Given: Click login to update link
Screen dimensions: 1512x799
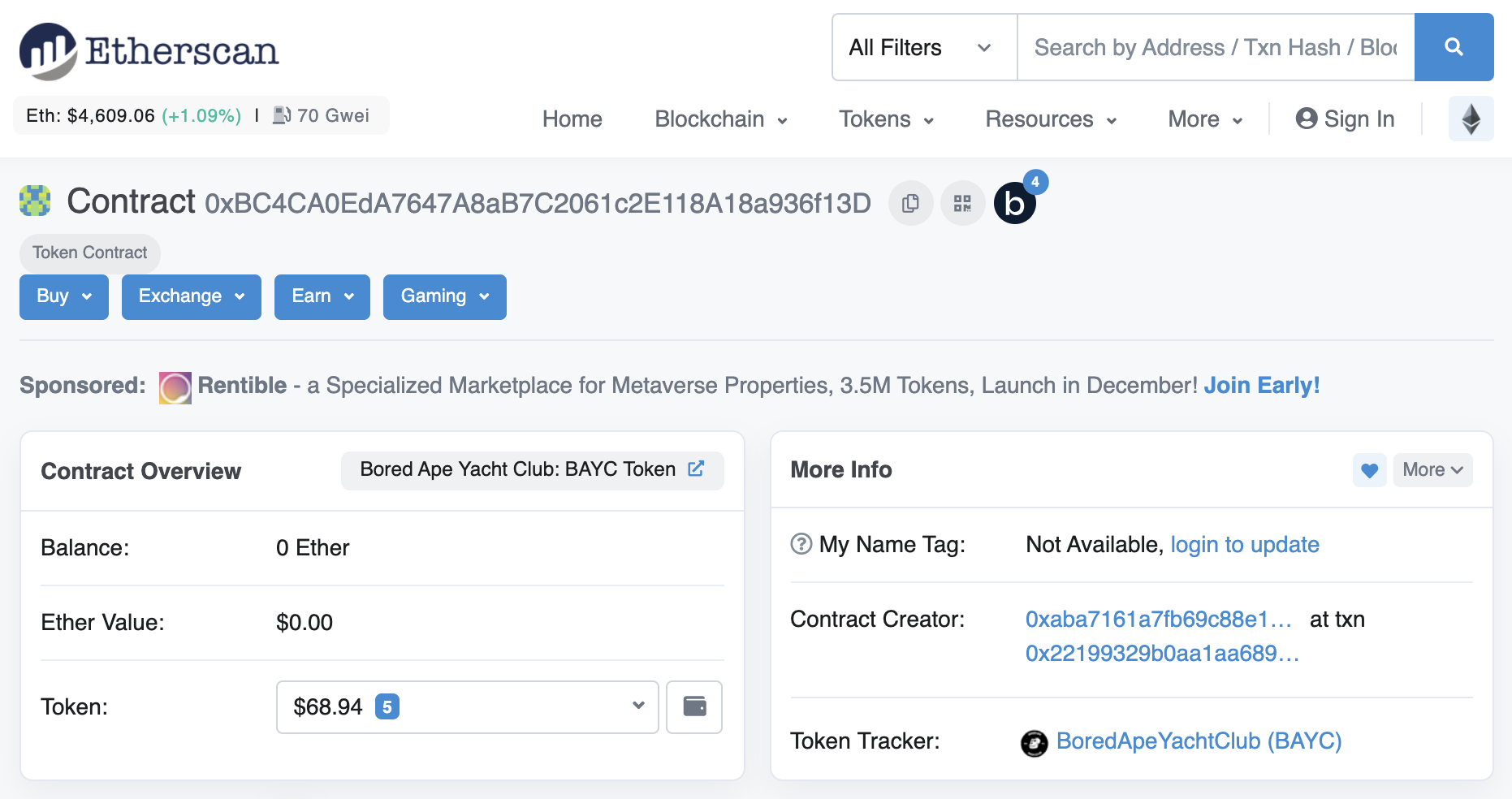Looking at the screenshot, I should pyautogui.click(x=1244, y=544).
